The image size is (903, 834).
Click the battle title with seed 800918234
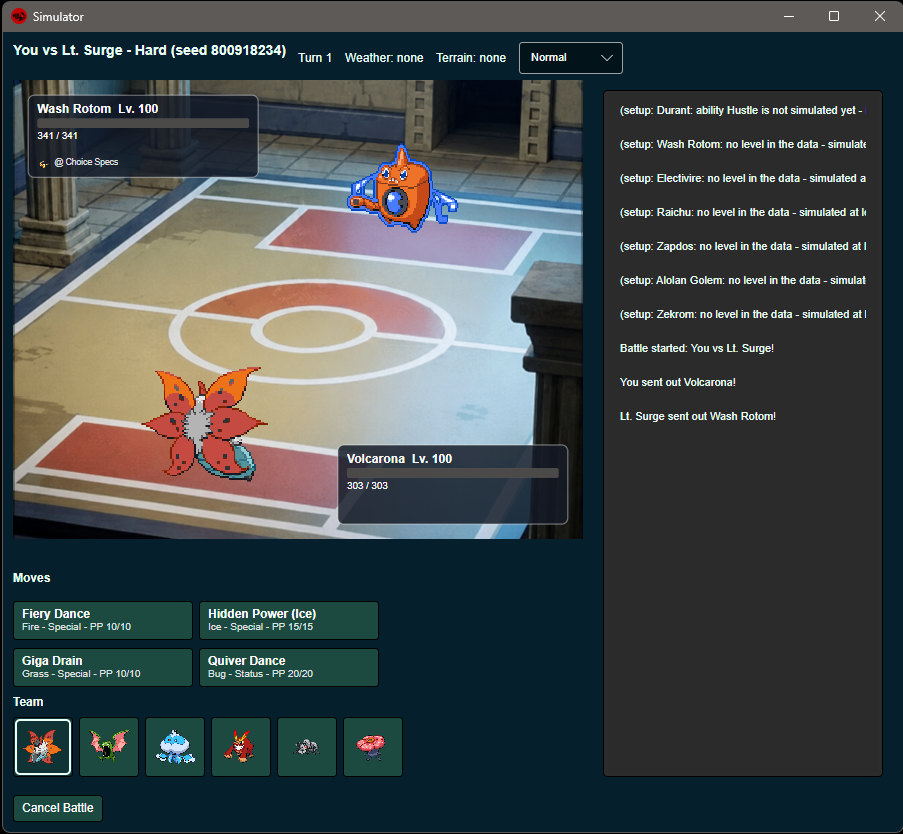[150, 50]
